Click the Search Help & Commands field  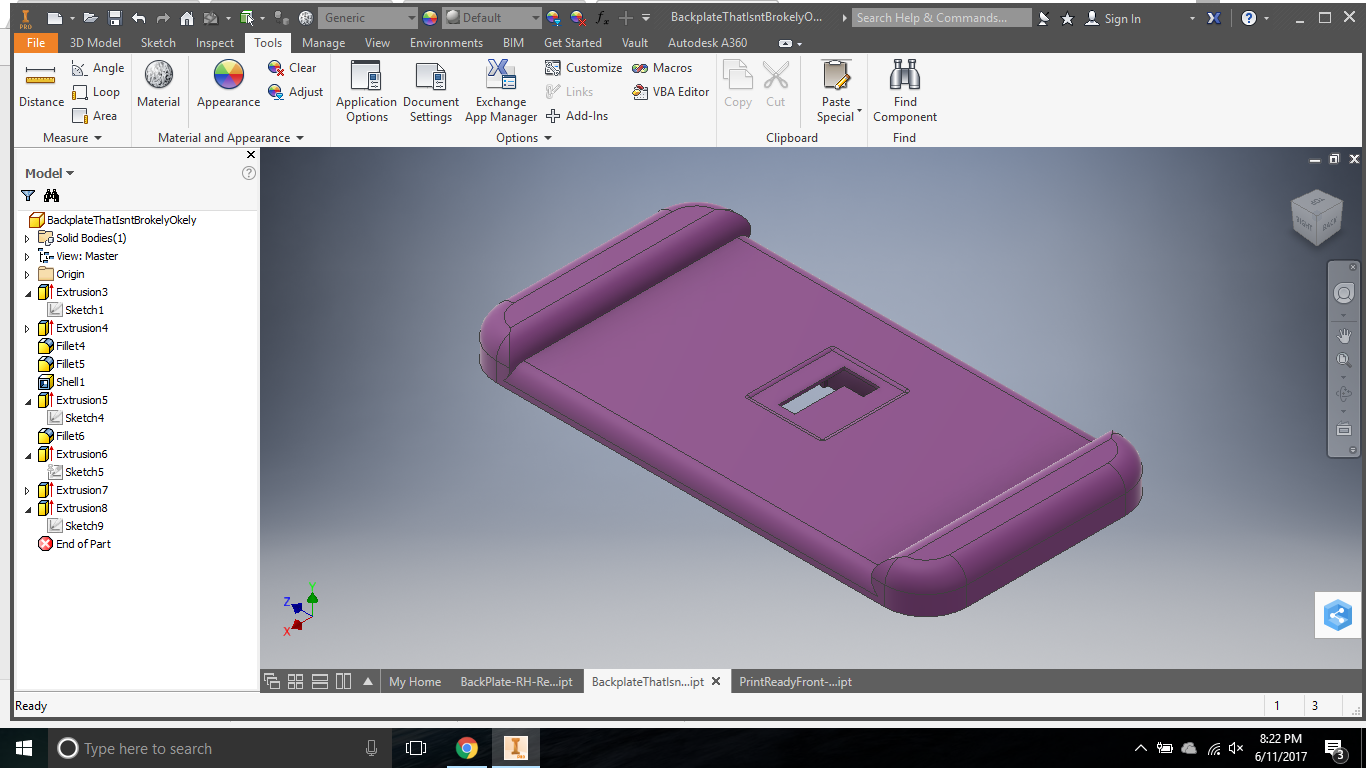click(x=941, y=18)
